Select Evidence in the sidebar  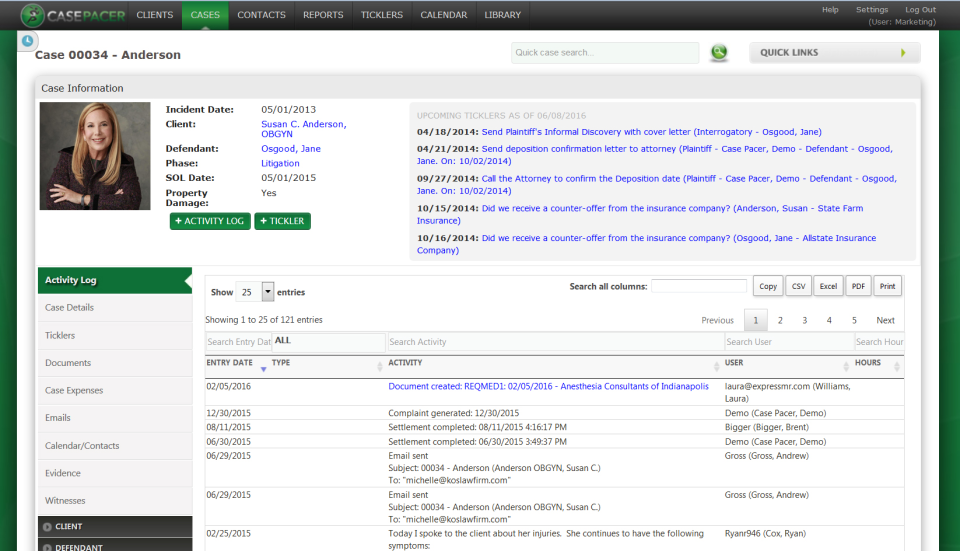115,473
